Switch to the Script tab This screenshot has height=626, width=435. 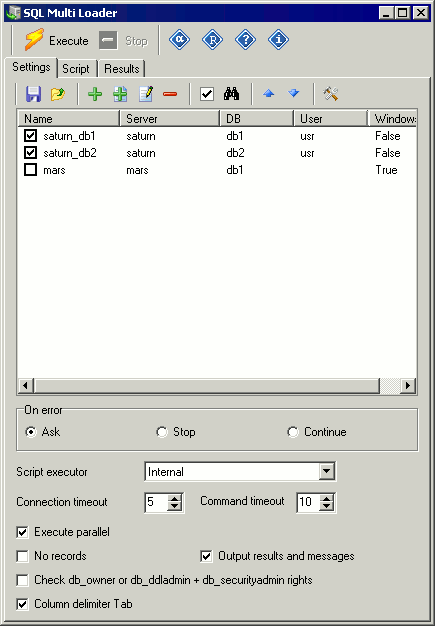pyautogui.click(x=76, y=69)
